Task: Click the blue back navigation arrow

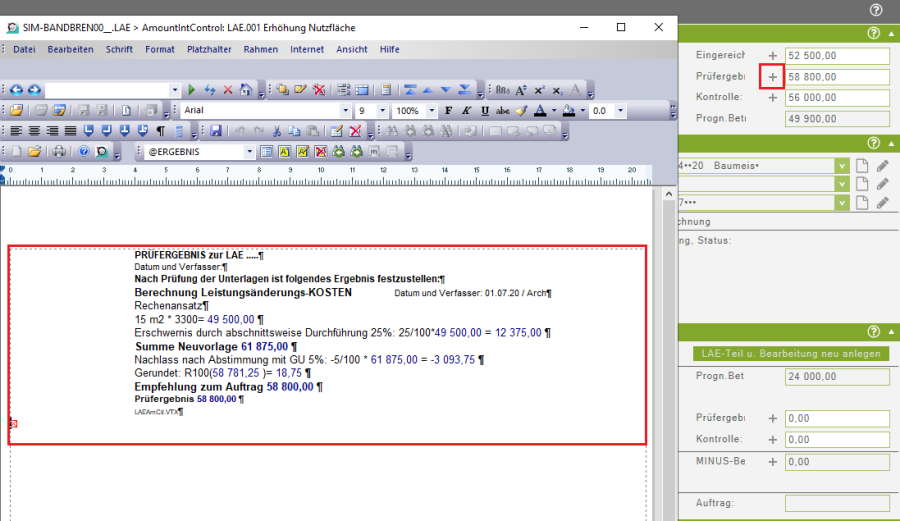Action: tap(17, 90)
